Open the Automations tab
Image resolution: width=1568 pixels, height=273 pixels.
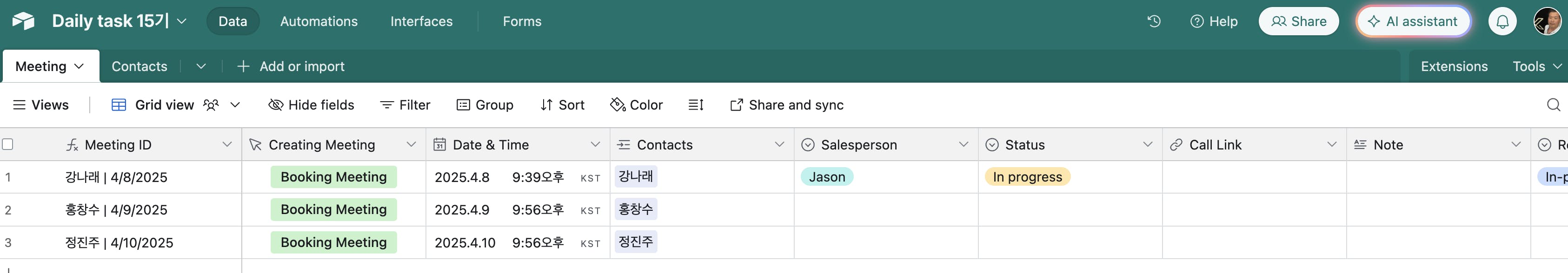pos(319,21)
